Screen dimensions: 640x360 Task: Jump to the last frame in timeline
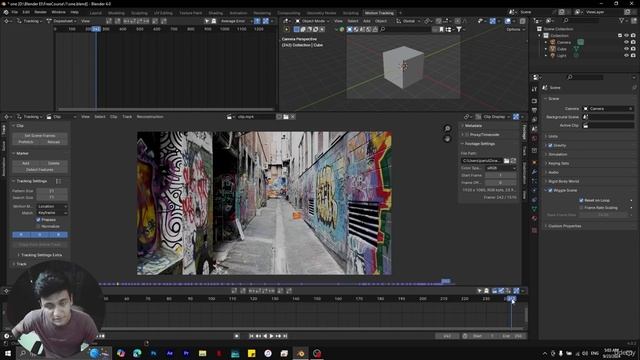(285, 336)
